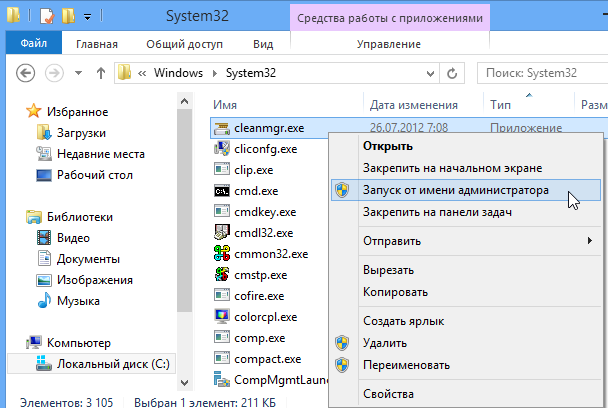Expand the Windows breadcrumb arrow
Image resolution: width=608 pixels, height=408 pixels.
click(214, 73)
